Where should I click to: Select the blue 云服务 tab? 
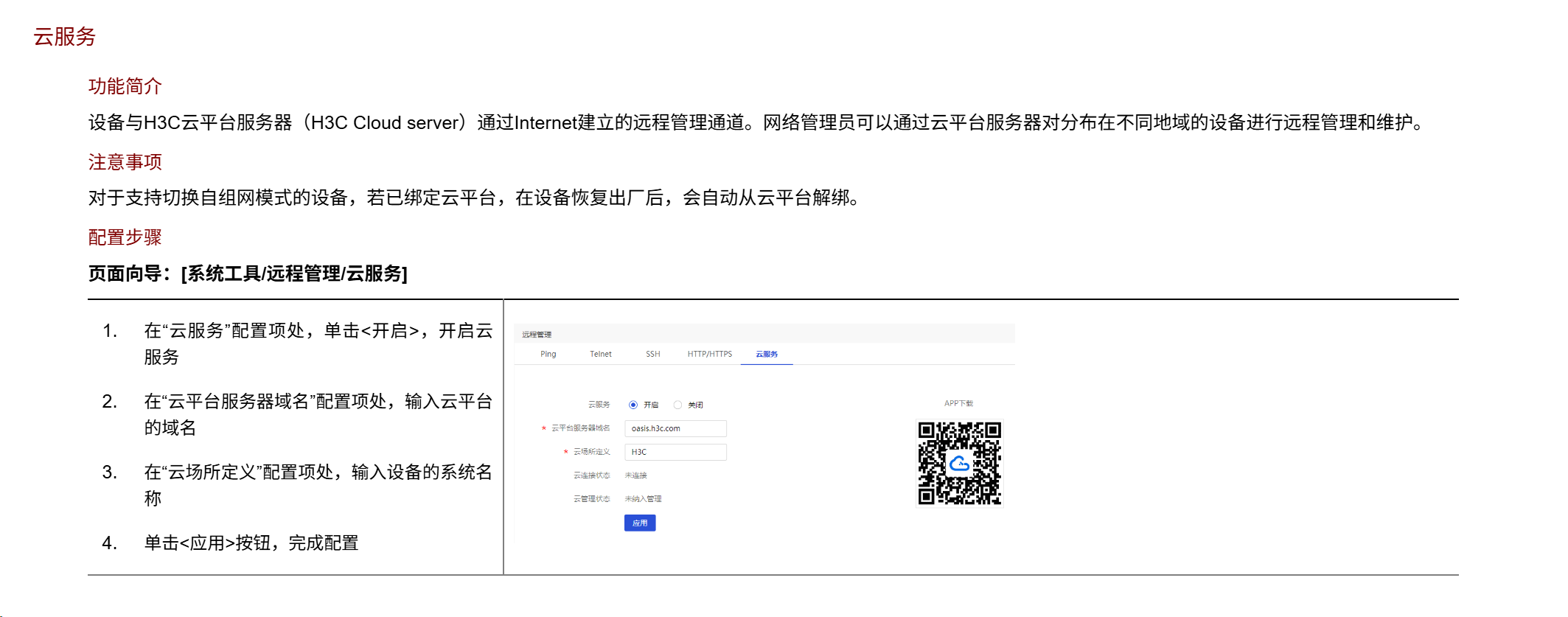(x=767, y=355)
